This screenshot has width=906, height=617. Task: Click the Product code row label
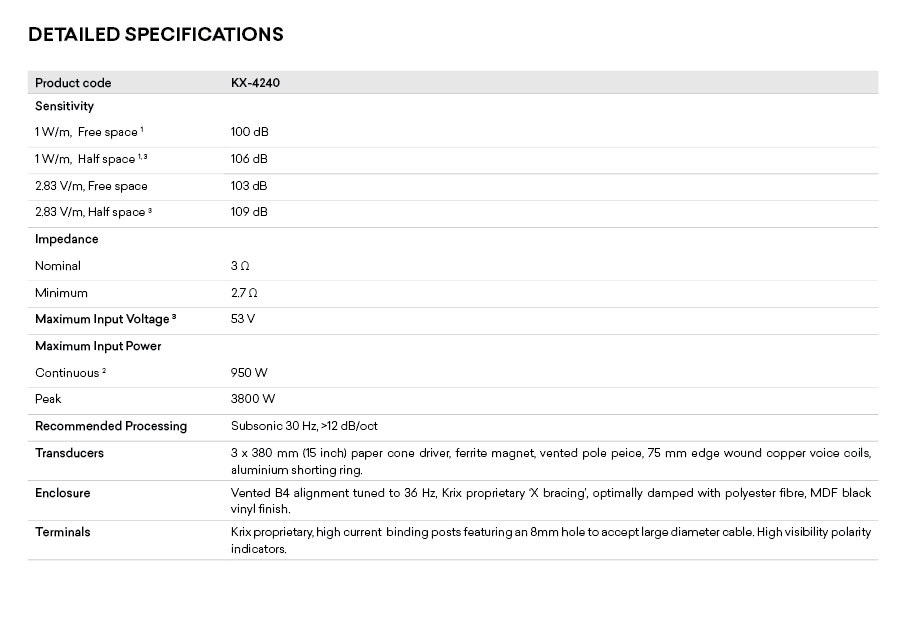pos(73,83)
